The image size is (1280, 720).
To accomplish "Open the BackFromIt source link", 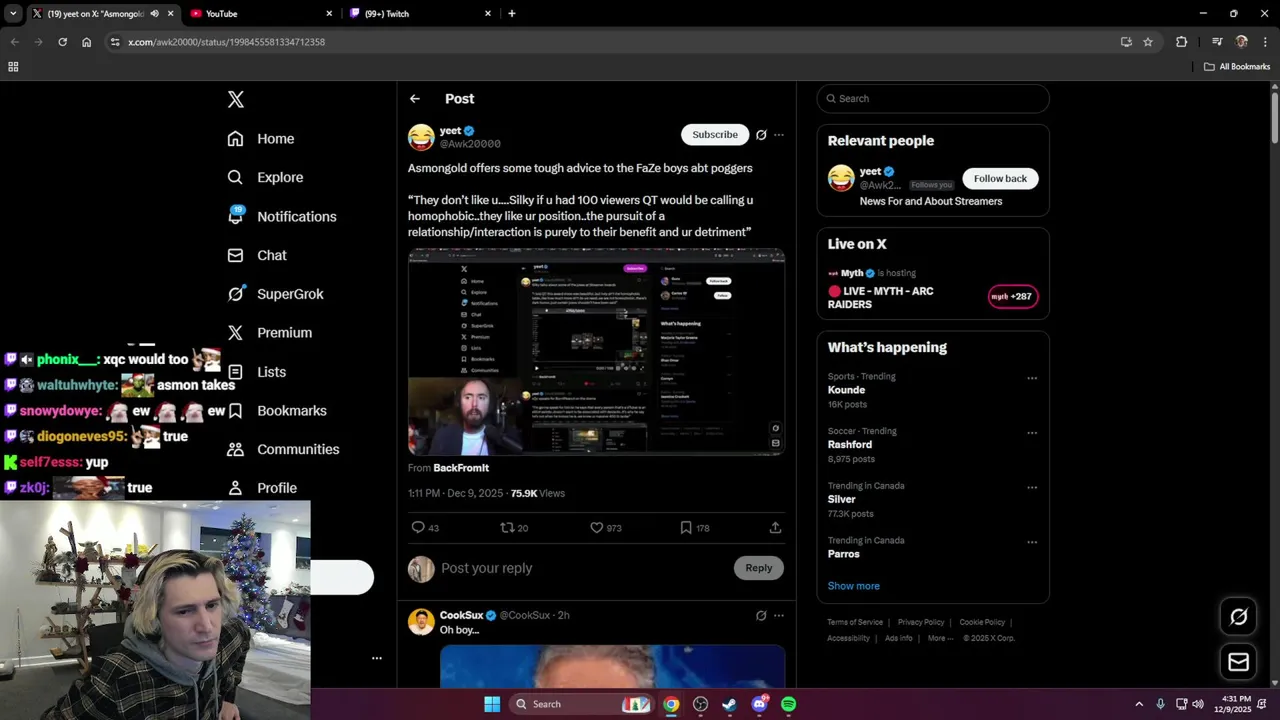I will (x=461, y=468).
